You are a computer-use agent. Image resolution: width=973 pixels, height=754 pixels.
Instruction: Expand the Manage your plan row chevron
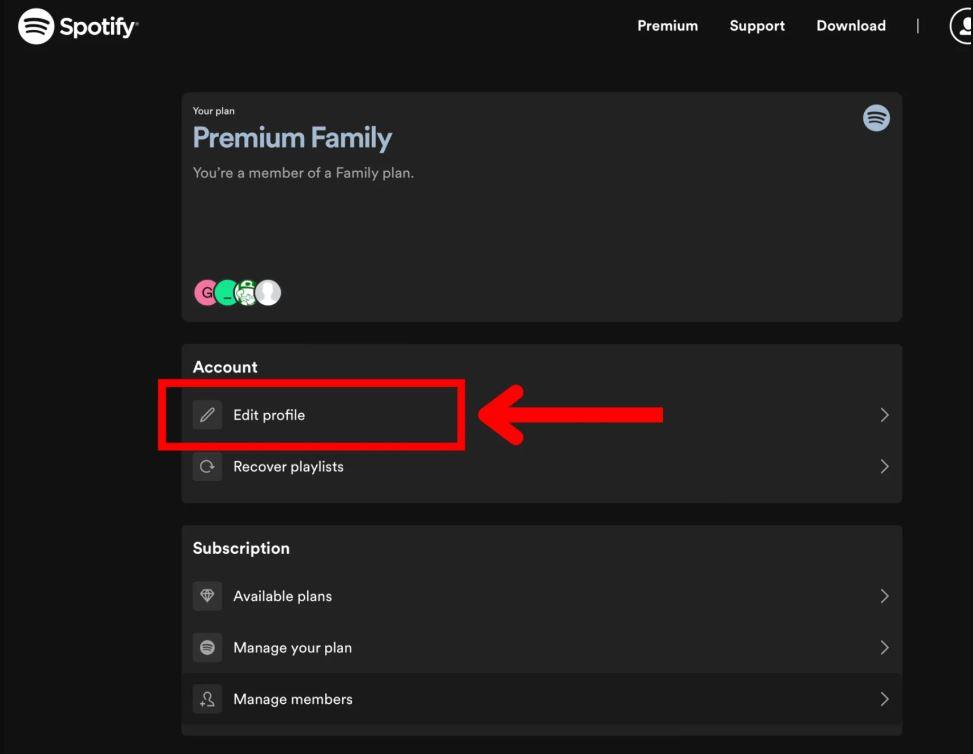[x=884, y=648]
